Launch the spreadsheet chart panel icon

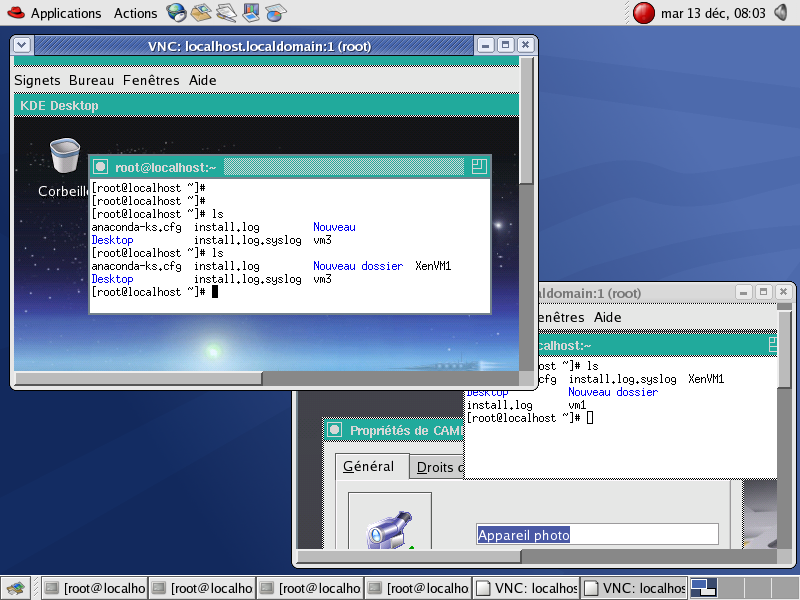coord(275,13)
